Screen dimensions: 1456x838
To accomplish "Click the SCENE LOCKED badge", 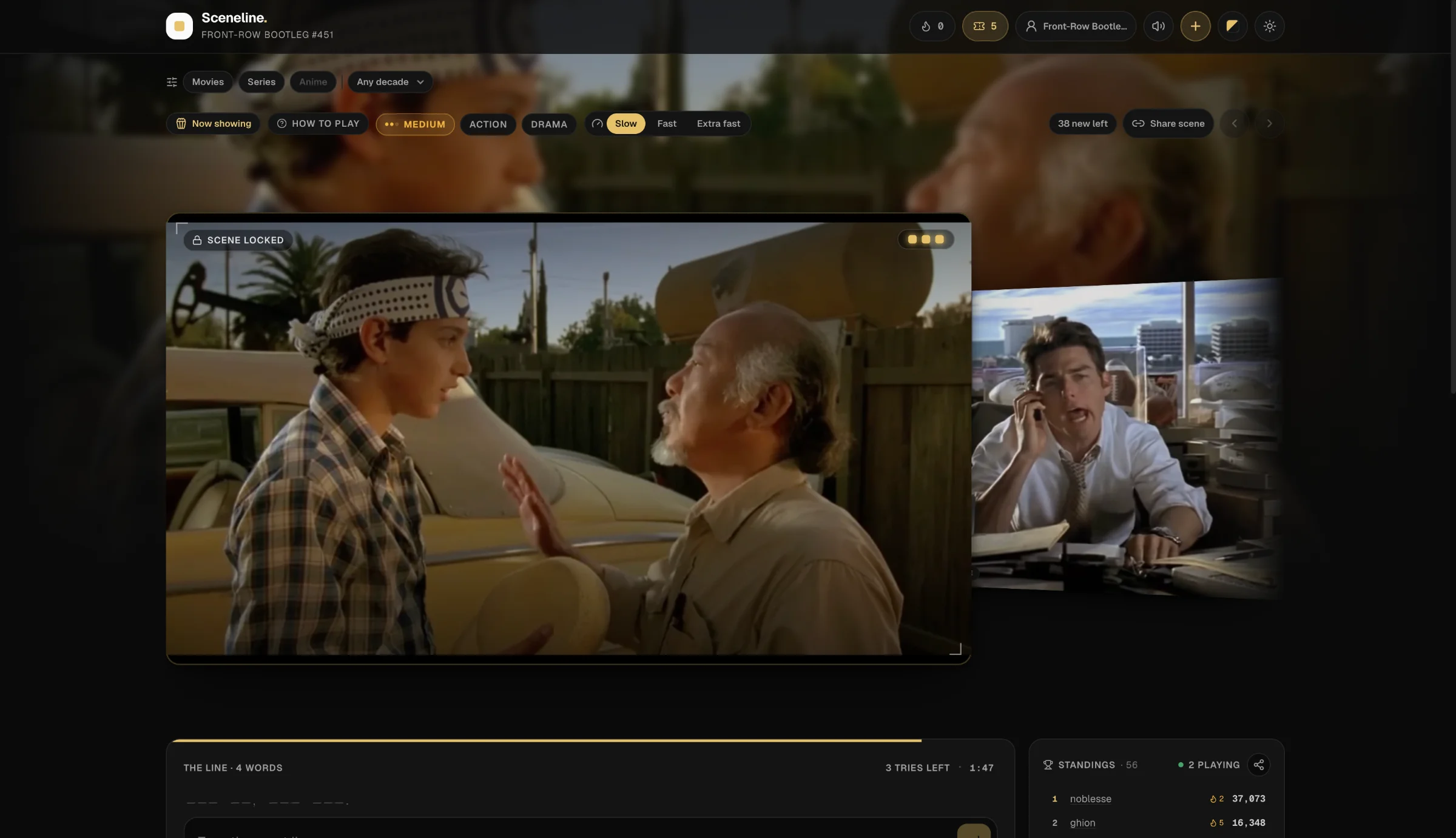I will click(238, 240).
